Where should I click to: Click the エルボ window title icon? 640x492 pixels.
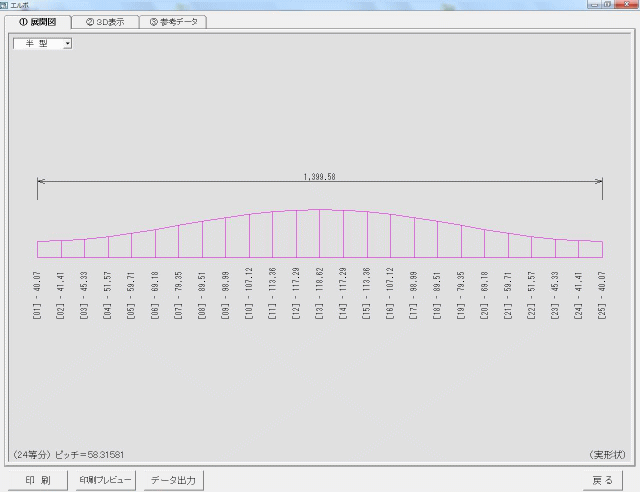4,5
